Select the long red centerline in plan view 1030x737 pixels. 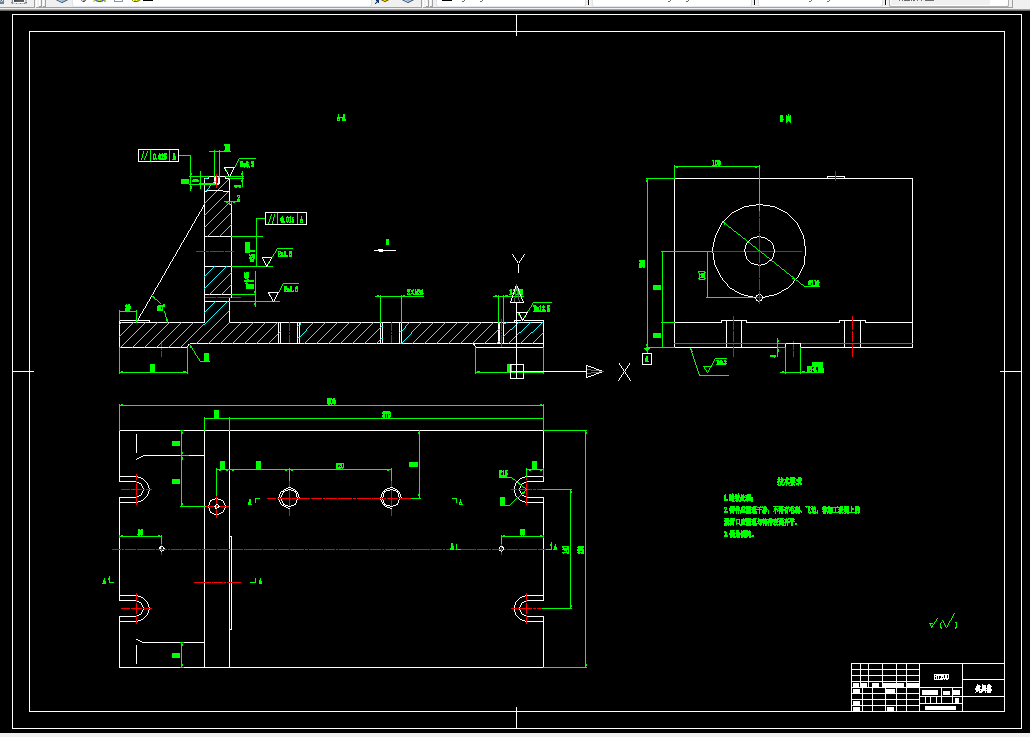pos(334,549)
